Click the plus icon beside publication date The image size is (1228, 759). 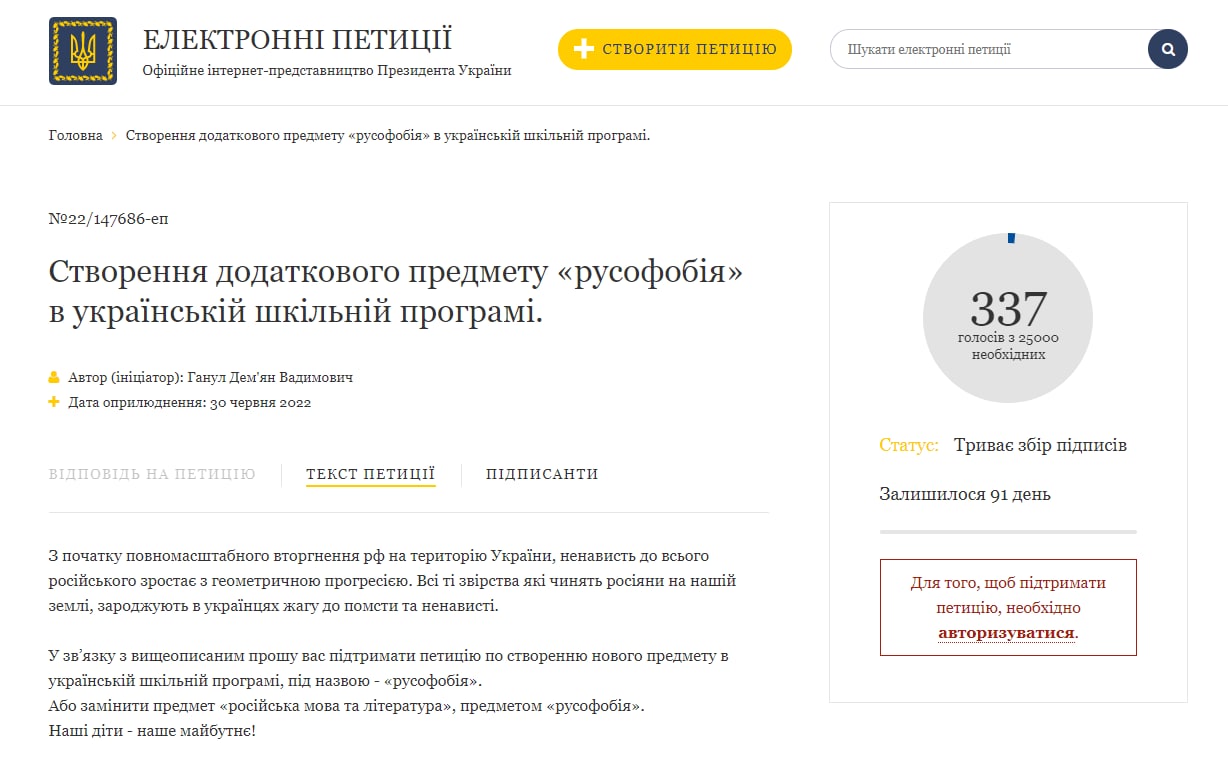[54, 403]
